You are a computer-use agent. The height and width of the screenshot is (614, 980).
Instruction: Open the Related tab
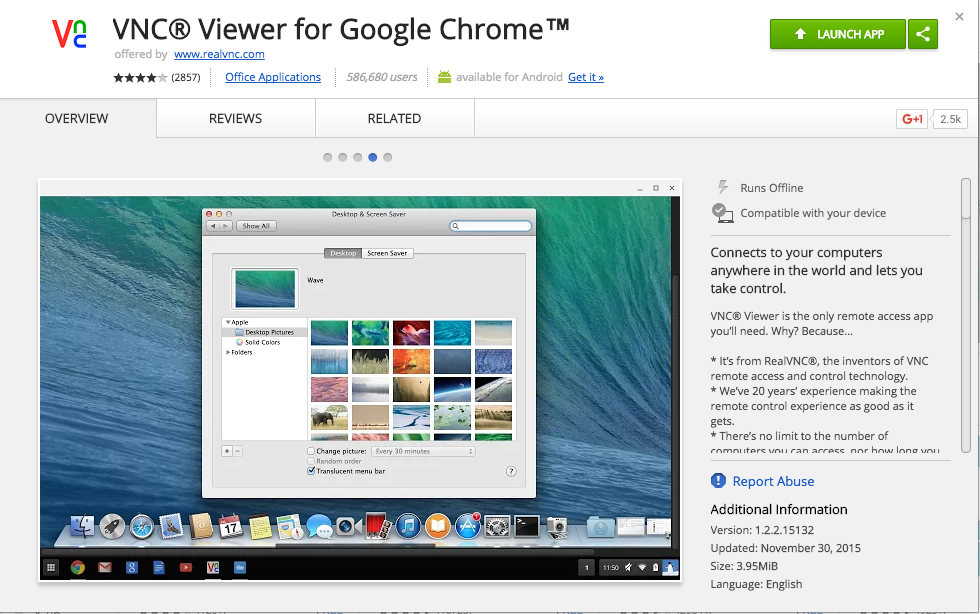pos(394,119)
